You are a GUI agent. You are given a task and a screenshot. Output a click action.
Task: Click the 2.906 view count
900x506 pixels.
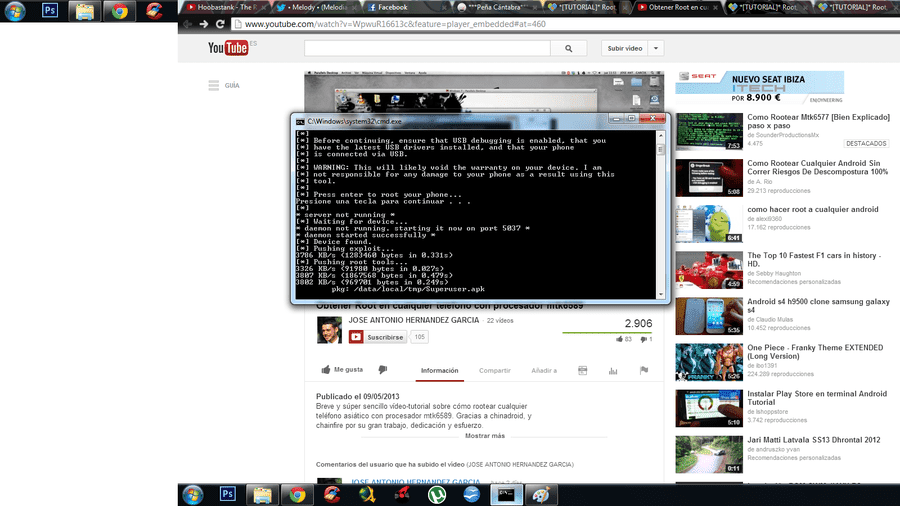(638, 324)
